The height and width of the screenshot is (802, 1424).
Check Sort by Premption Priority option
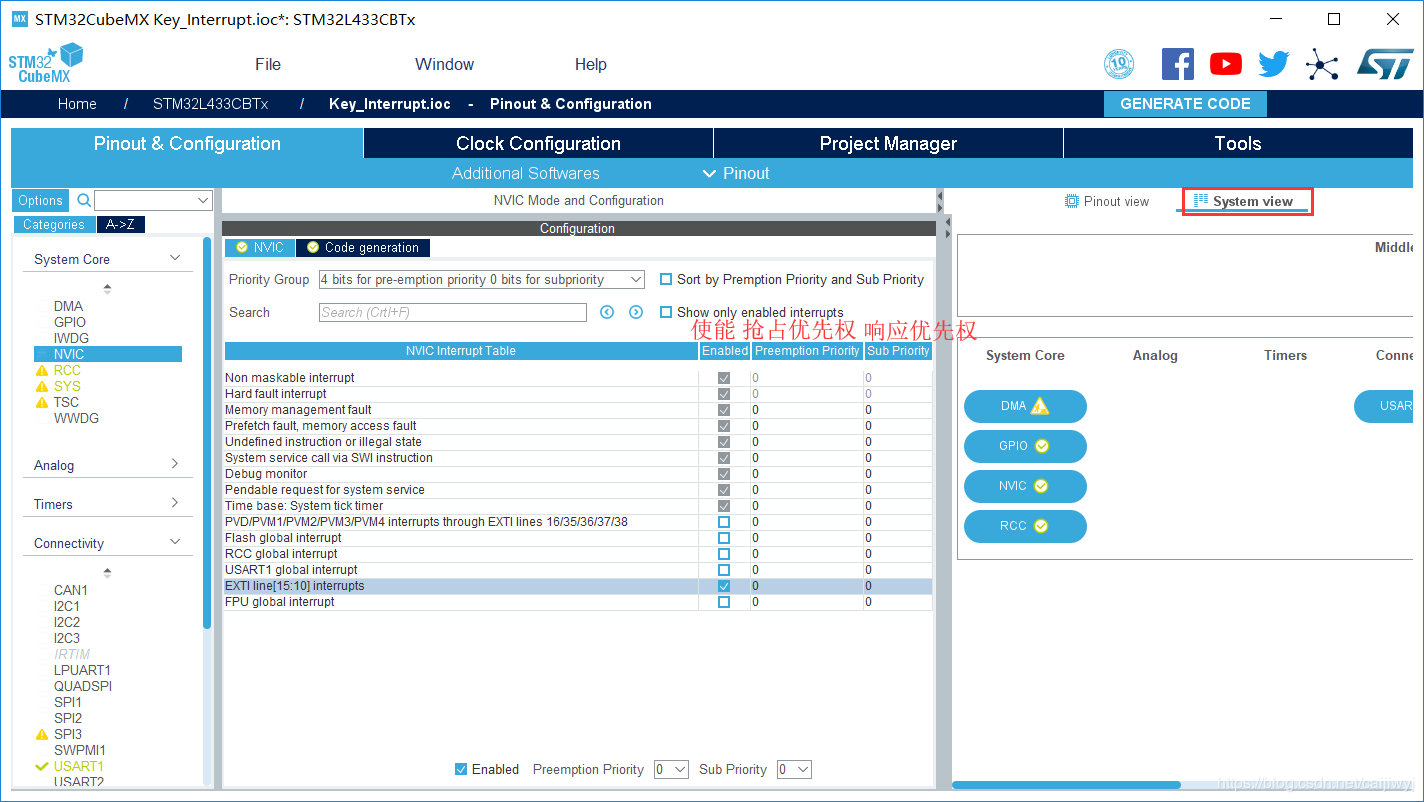[x=666, y=280]
